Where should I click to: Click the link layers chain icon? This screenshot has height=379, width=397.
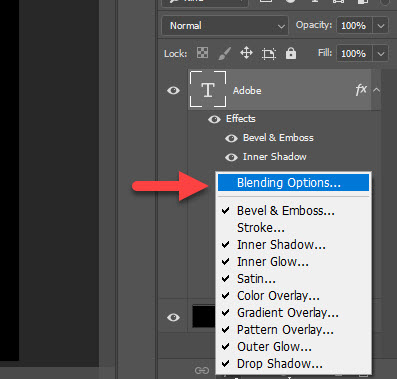(202, 370)
